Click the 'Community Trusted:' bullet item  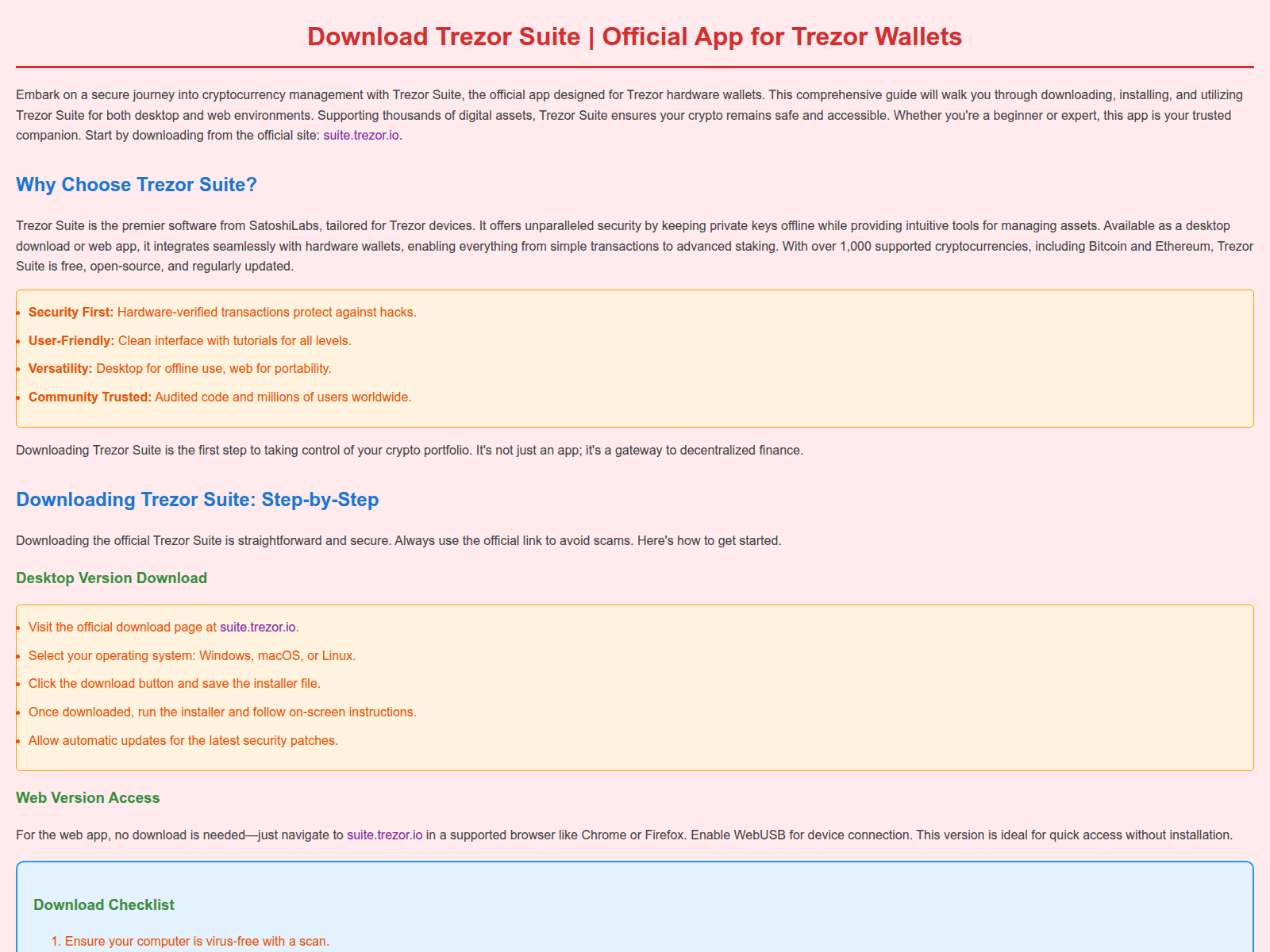tap(220, 397)
